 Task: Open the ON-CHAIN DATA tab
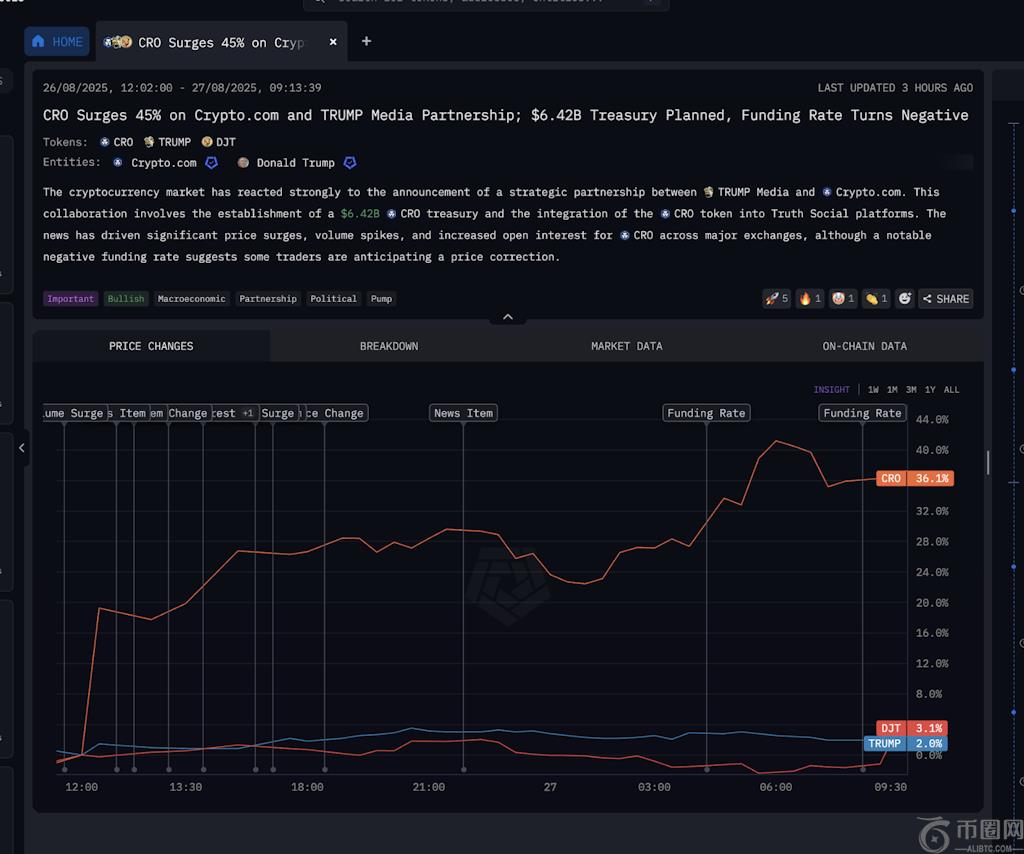click(864, 346)
